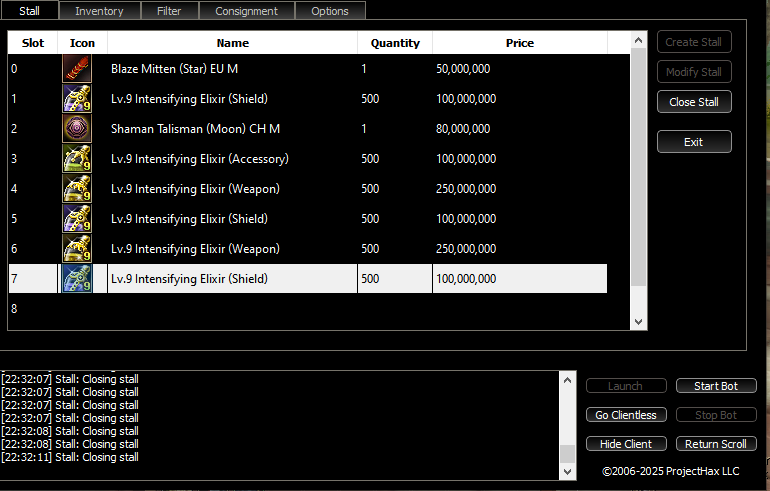Click the Hide Client button

pyautogui.click(x=626, y=444)
